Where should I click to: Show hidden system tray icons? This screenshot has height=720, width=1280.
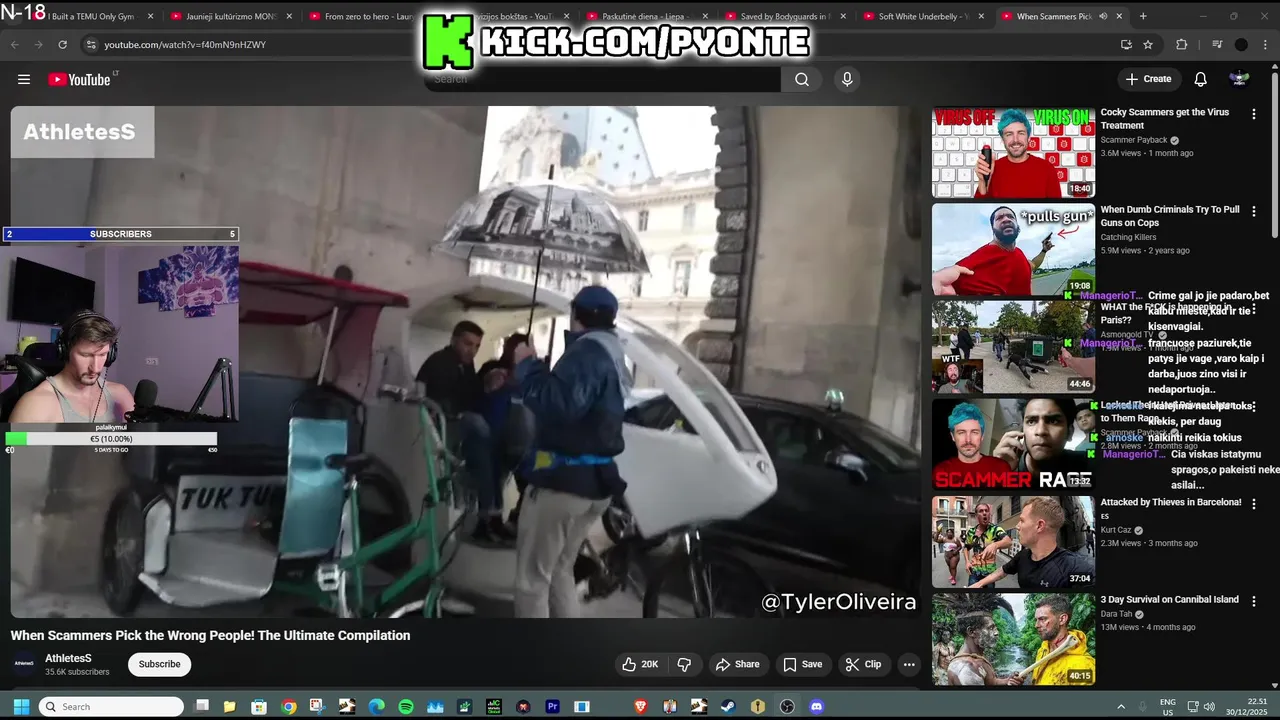(1120, 706)
